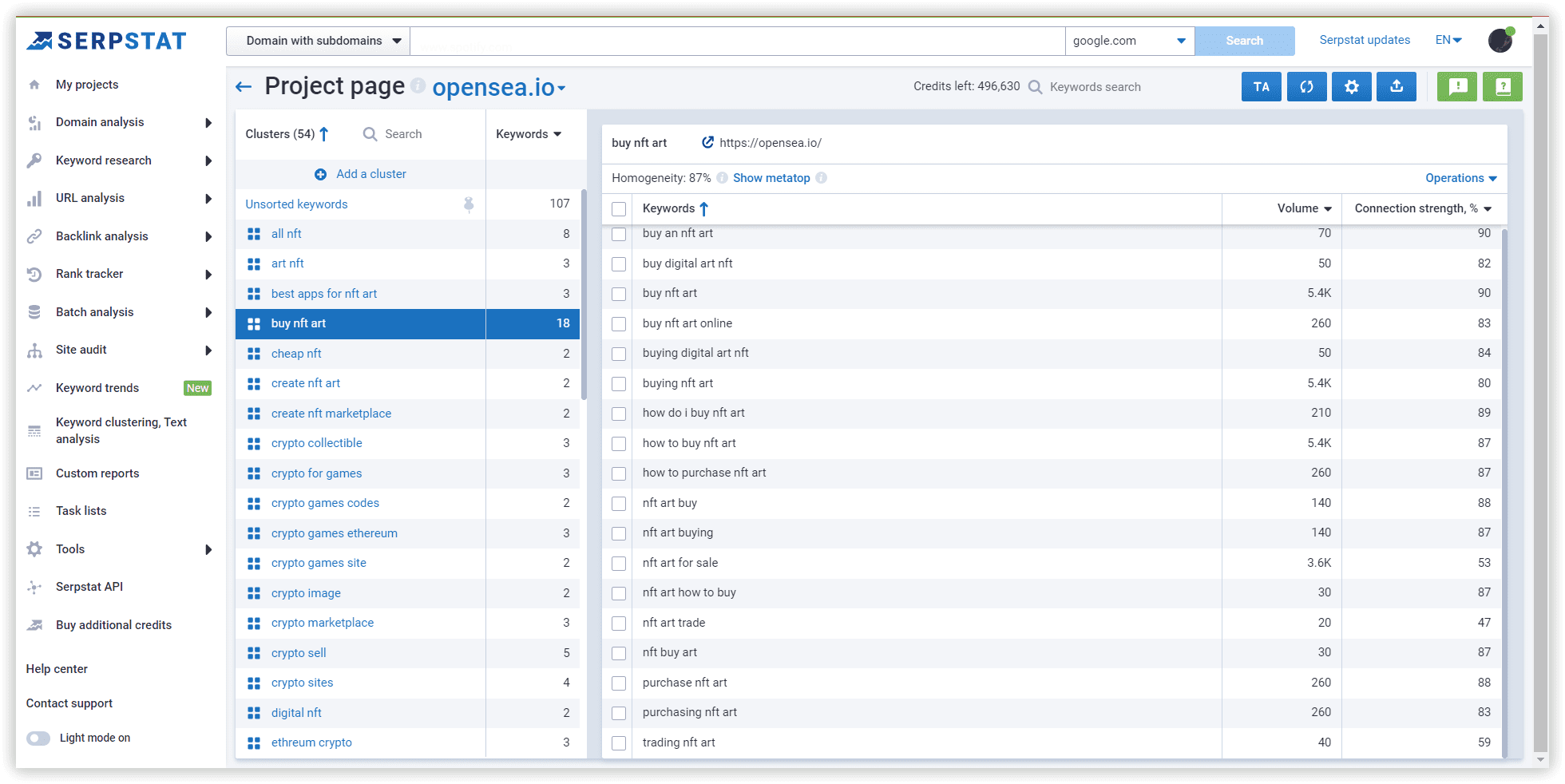Image resolution: width=1565 pixels, height=784 pixels.
Task: Open Rank tracker in the sidebar
Action: click(89, 274)
